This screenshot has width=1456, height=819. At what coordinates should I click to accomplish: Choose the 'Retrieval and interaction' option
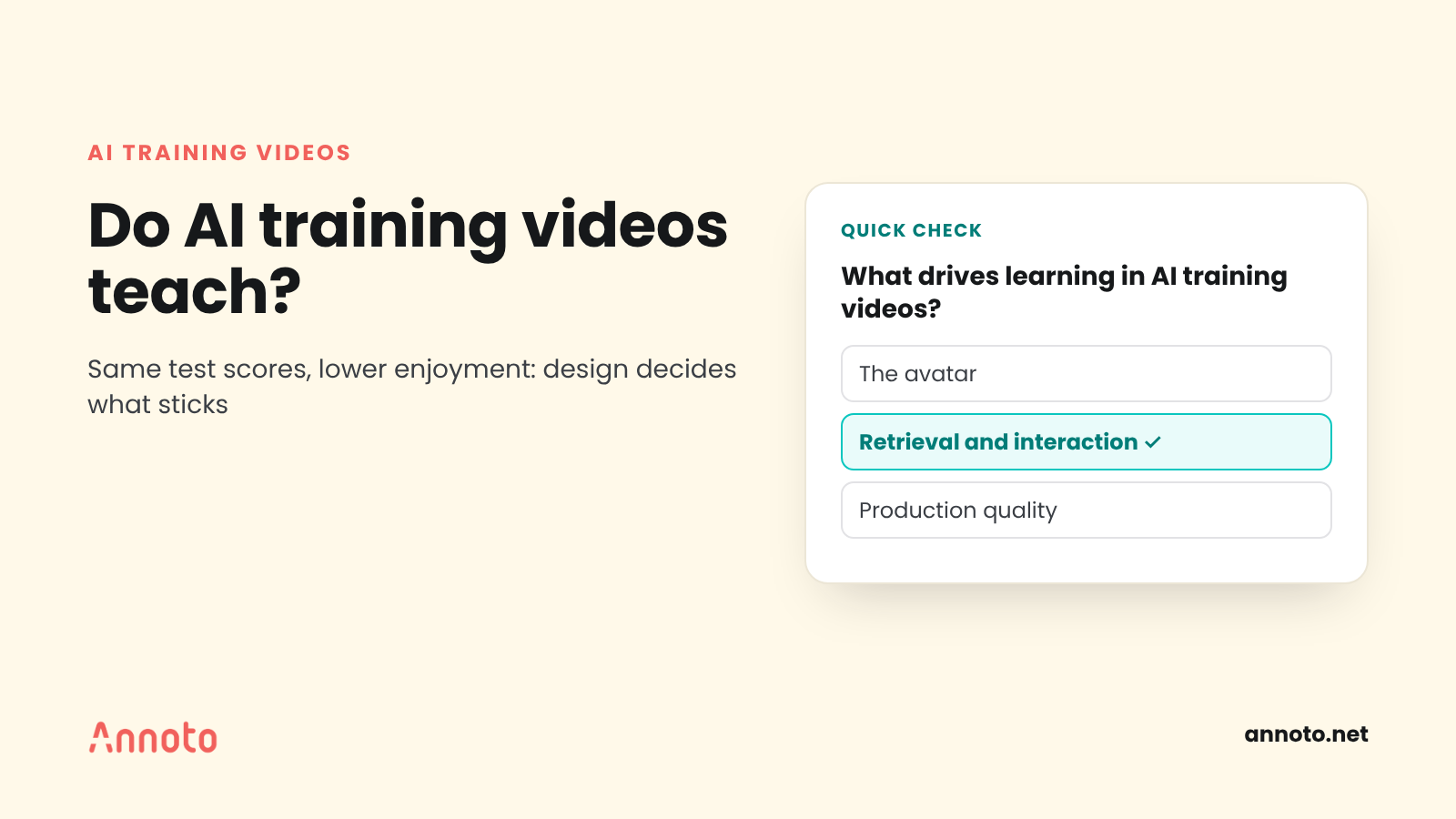1086,441
